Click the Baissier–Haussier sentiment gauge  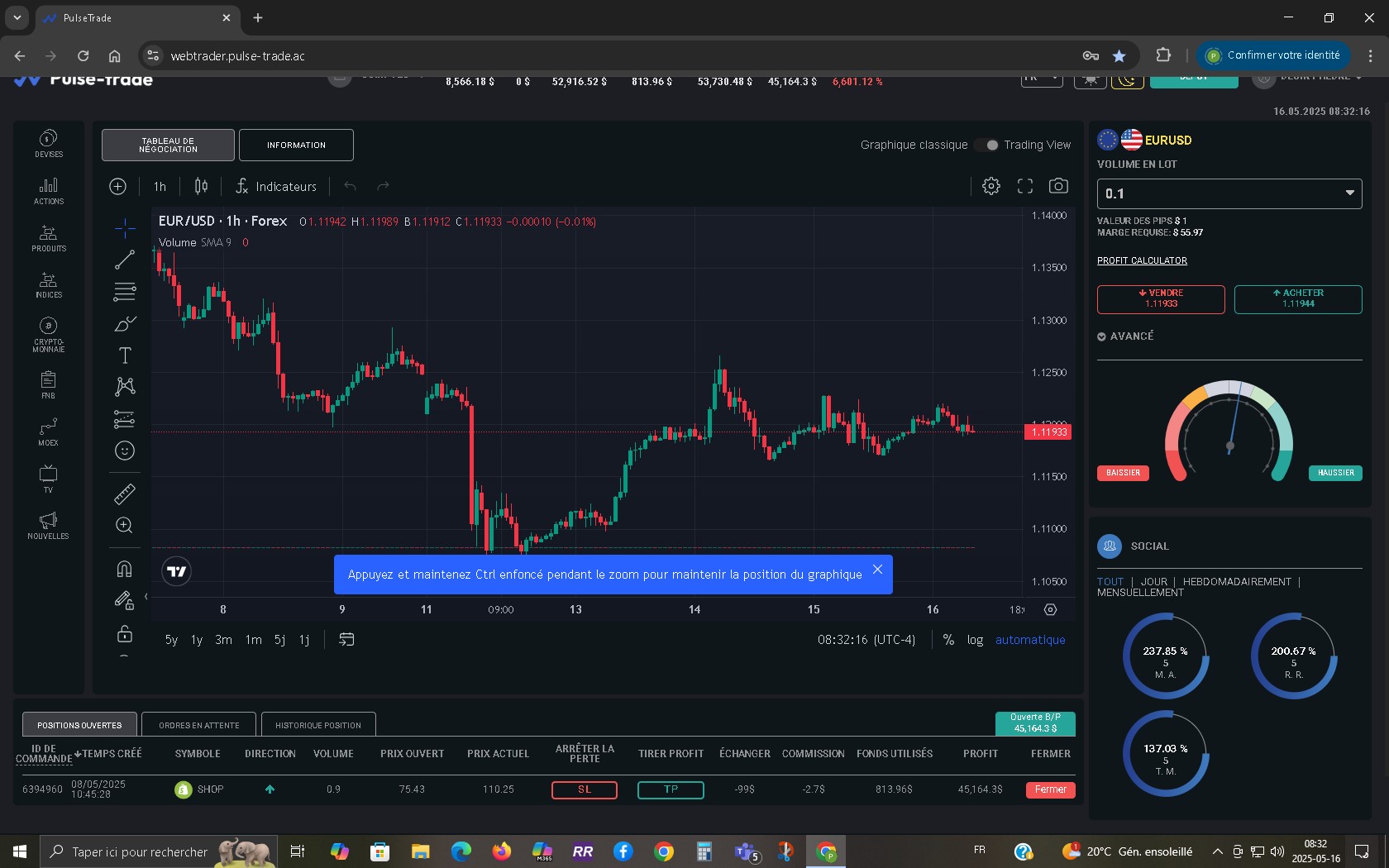1229,432
